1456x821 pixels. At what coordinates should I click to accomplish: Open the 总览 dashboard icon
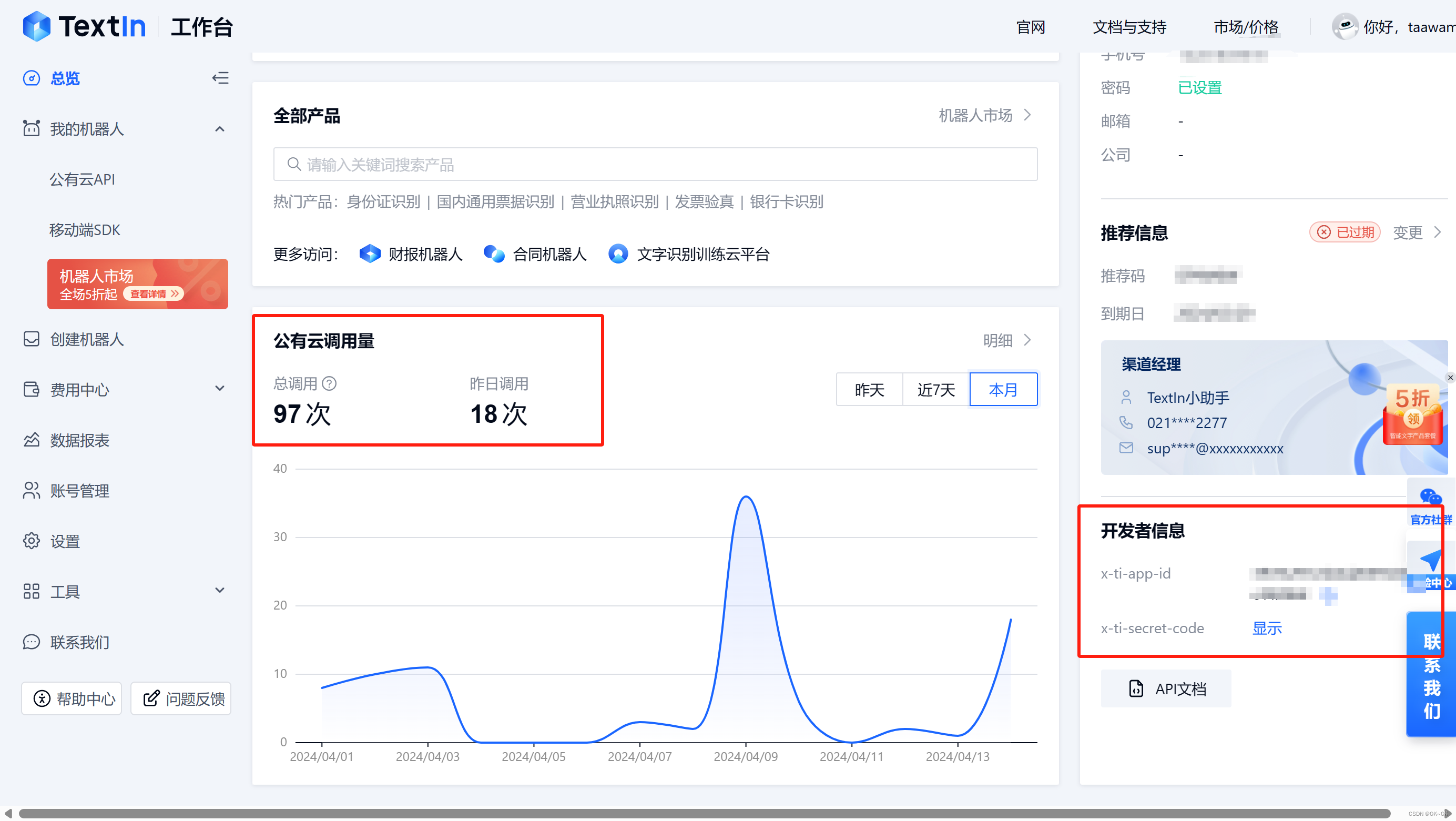click(31, 78)
